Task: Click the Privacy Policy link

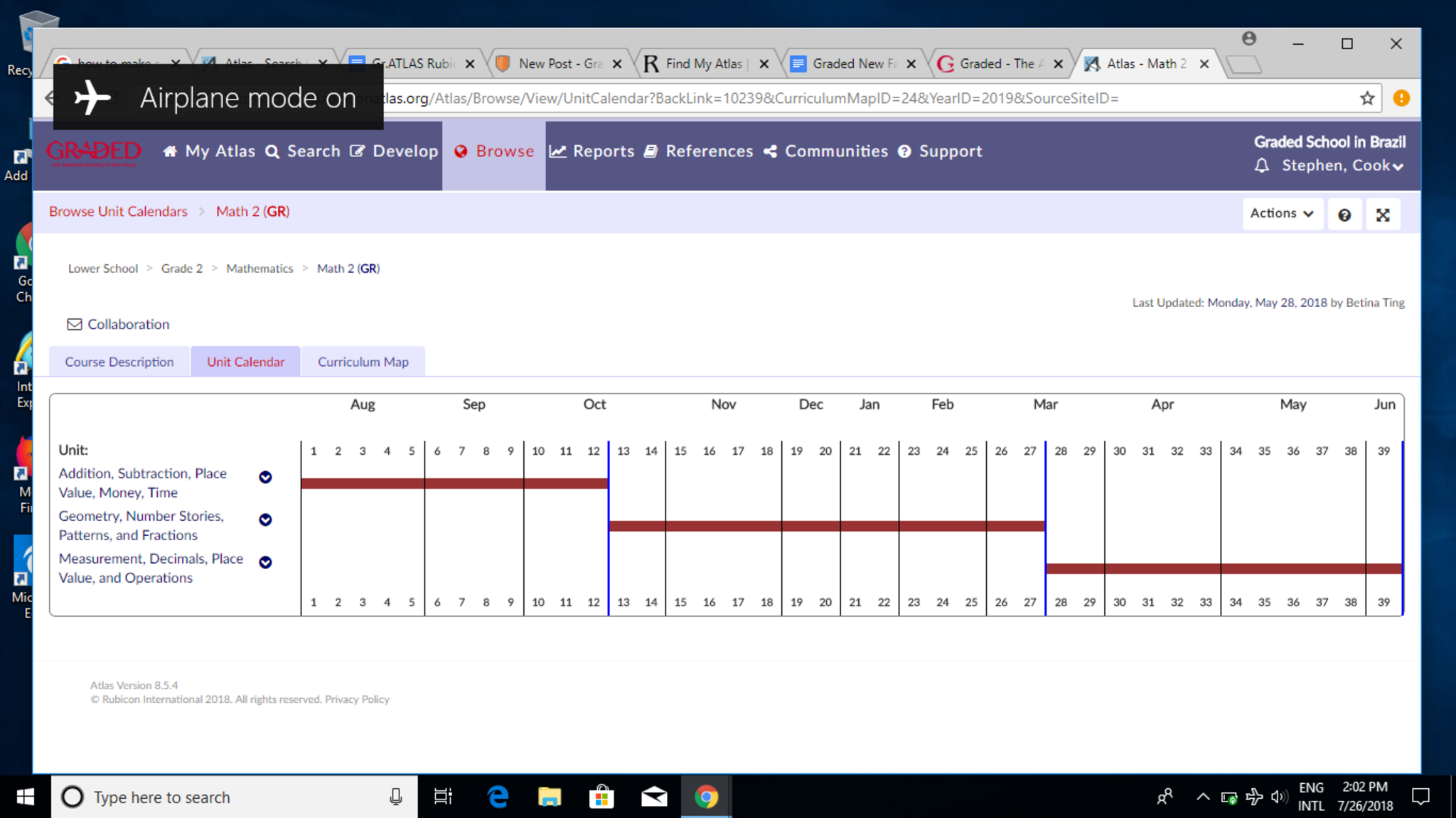Action: click(x=357, y=699)
